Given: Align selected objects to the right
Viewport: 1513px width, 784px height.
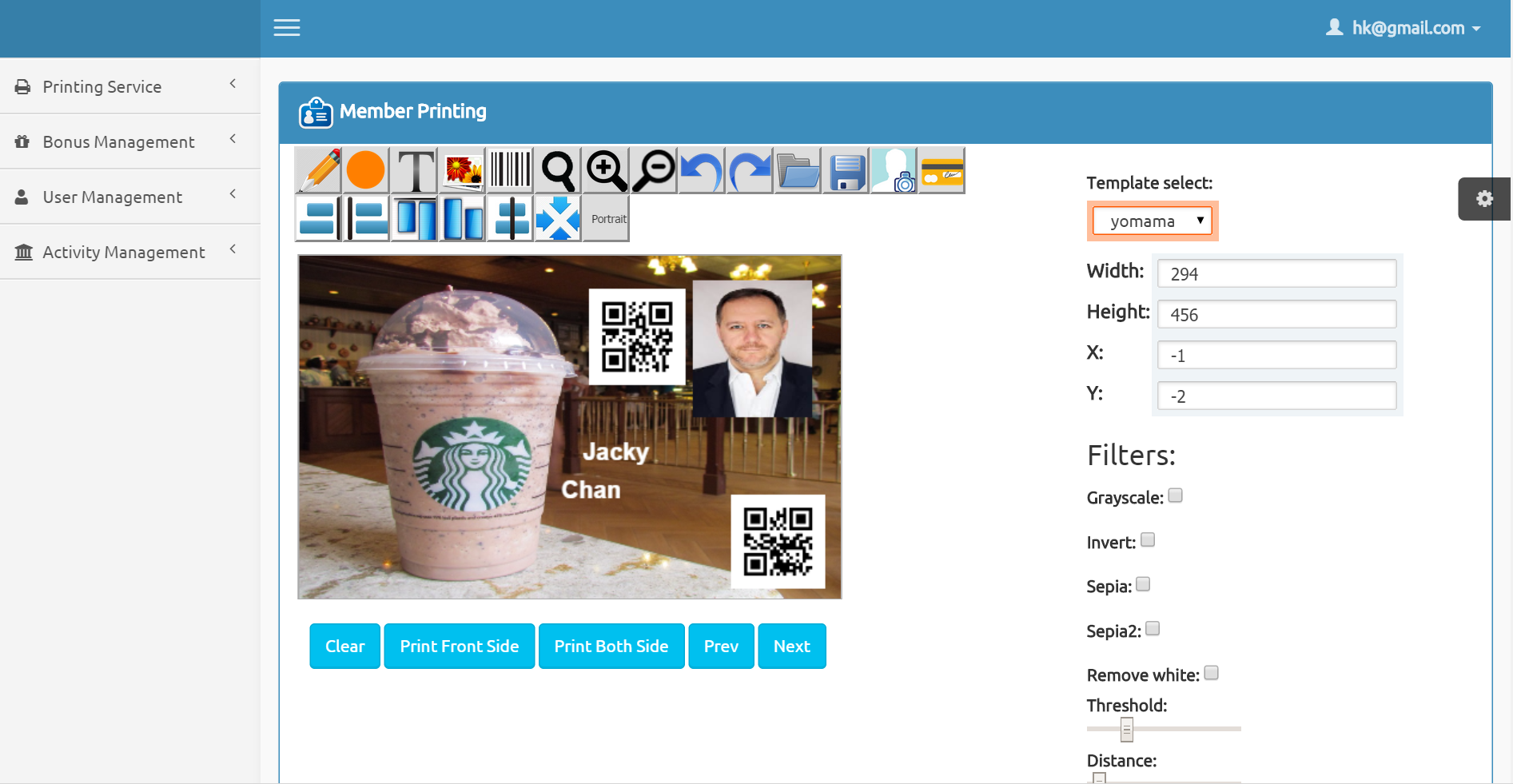Looking at the screenshot, I should coord(318,218).
